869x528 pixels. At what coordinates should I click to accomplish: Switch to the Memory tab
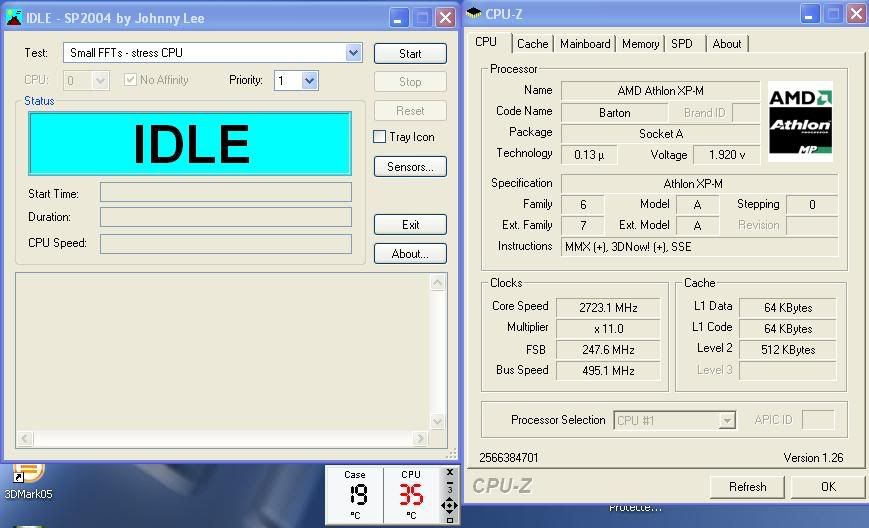[640, 44]
